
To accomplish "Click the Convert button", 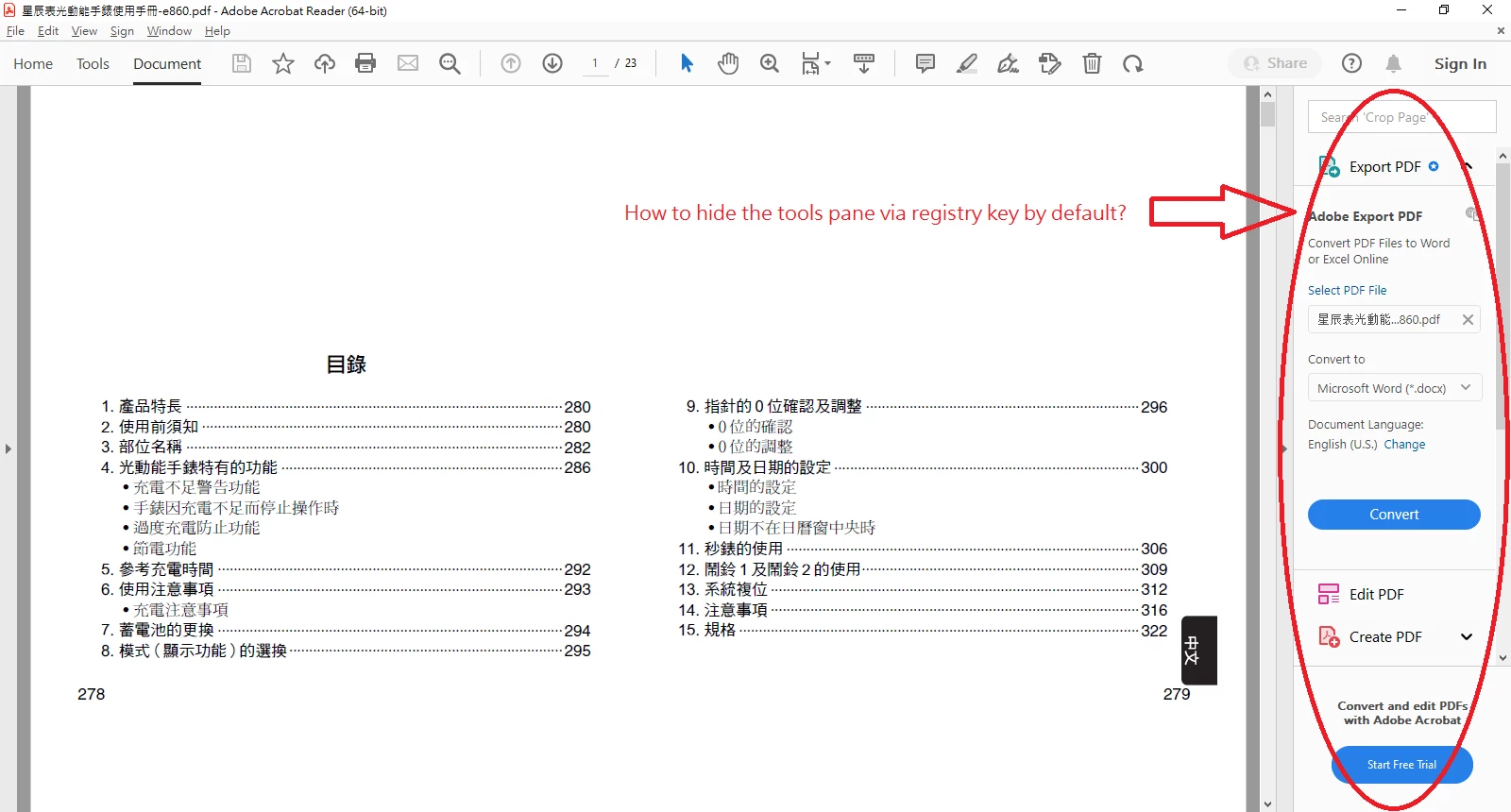I will click(1394, 515).
